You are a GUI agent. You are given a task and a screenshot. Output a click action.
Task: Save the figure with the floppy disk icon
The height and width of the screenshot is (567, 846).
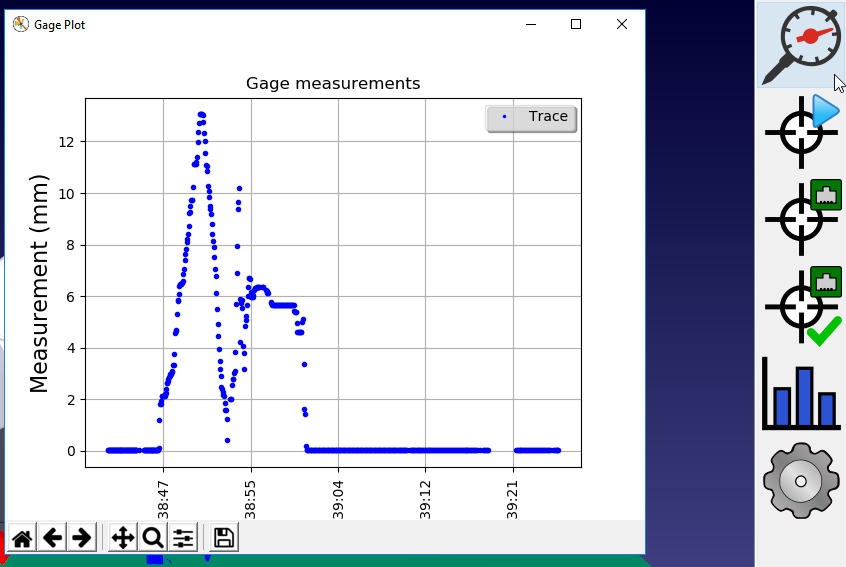(224, 538)
